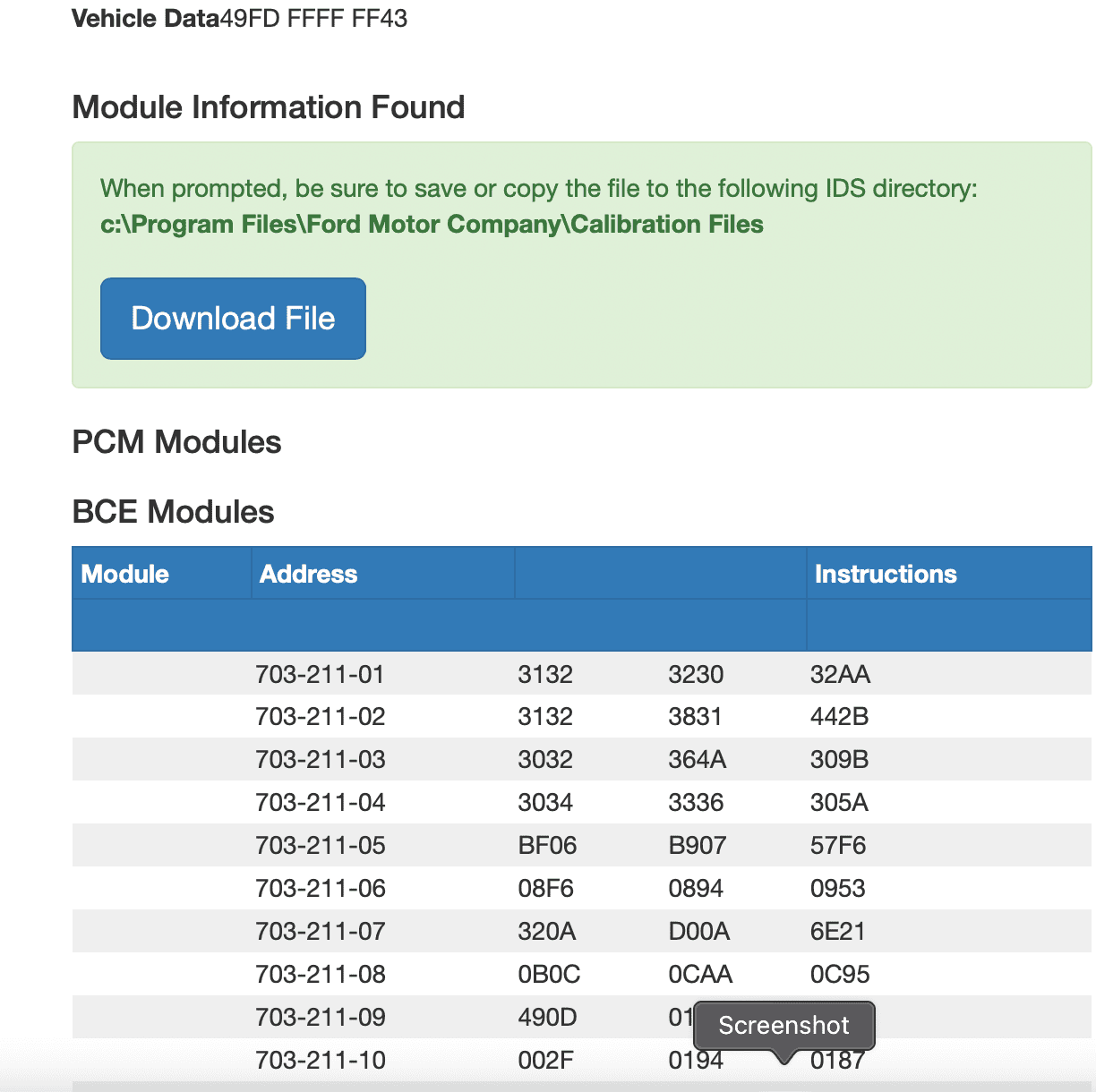The height and width of the screenshot is (1092, 1096).
Task: Click the BF06 value cell
Action: point(547,845)
